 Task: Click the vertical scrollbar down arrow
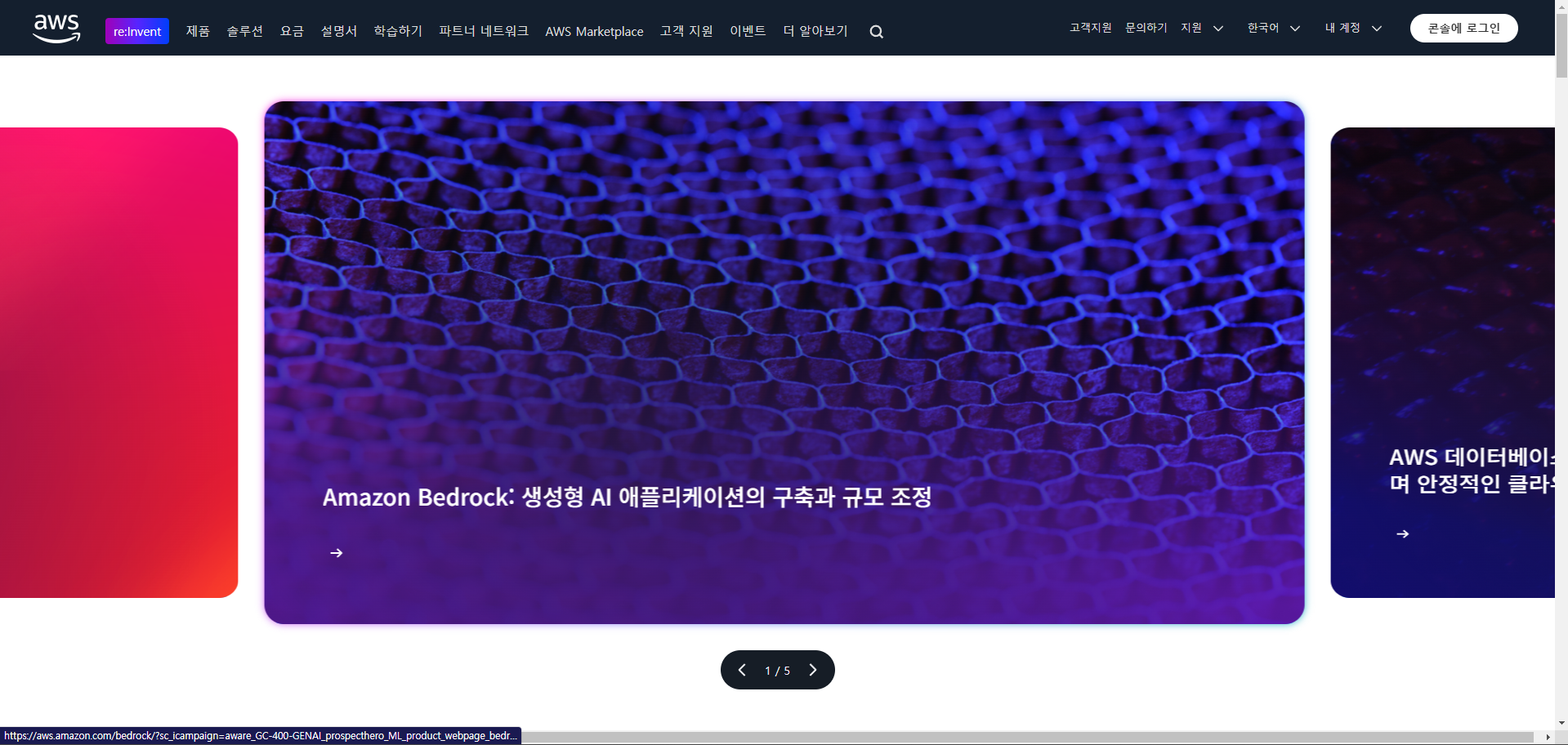[1561, 723]
